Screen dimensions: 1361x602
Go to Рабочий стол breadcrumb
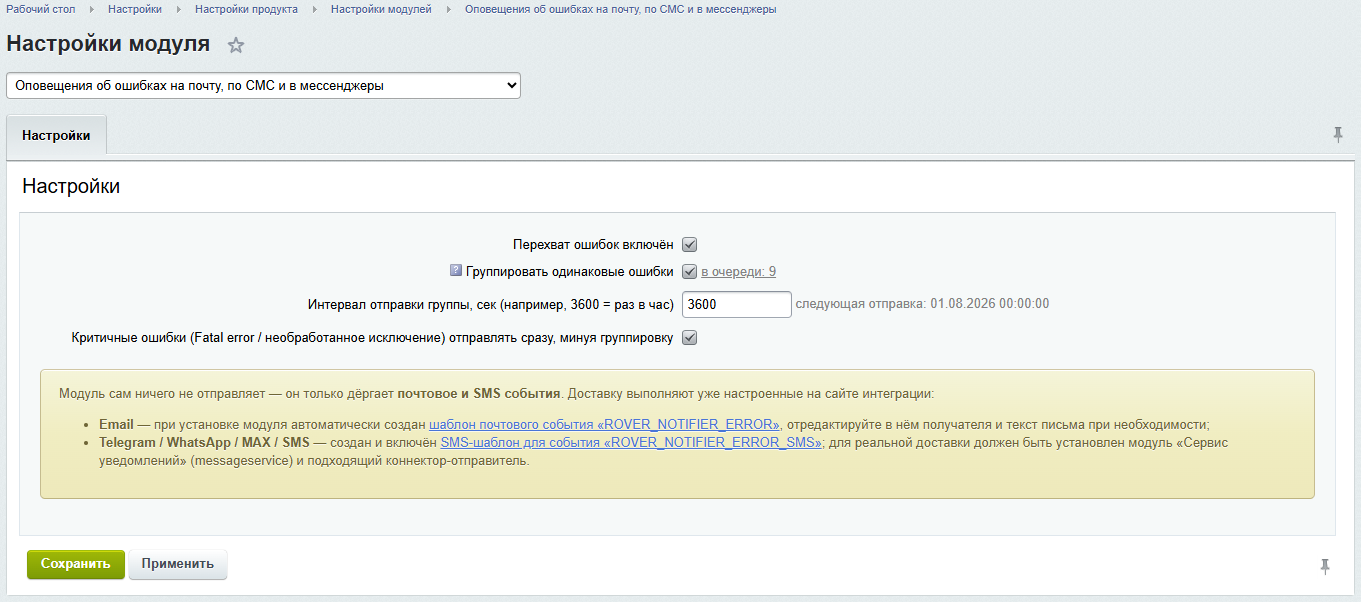[x=41, y=9]
